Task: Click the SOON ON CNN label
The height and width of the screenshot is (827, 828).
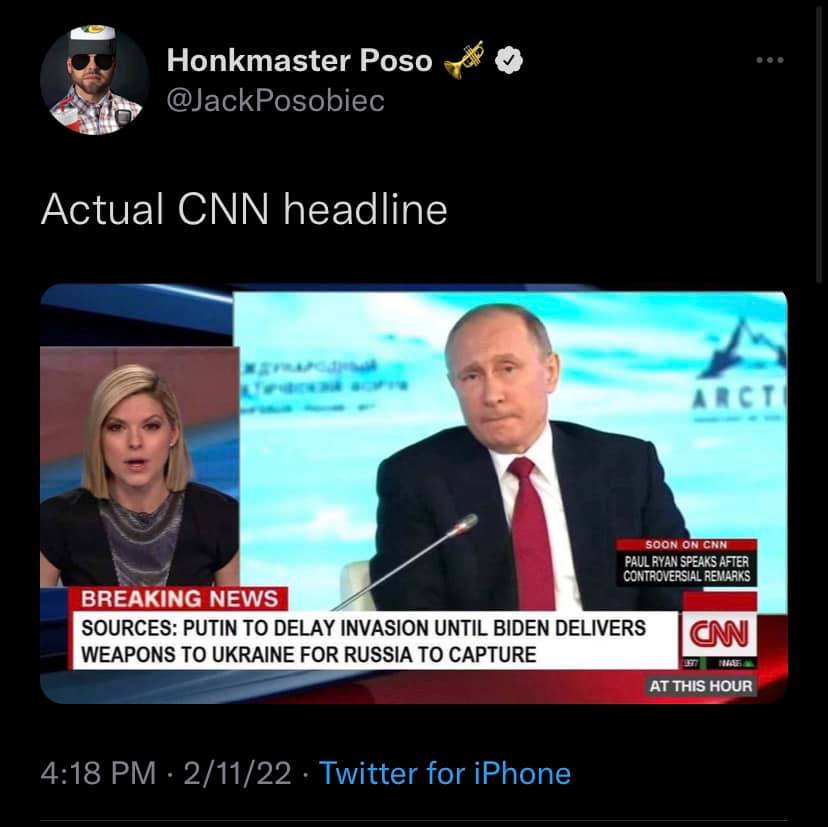Action: (x=686, y=544)
